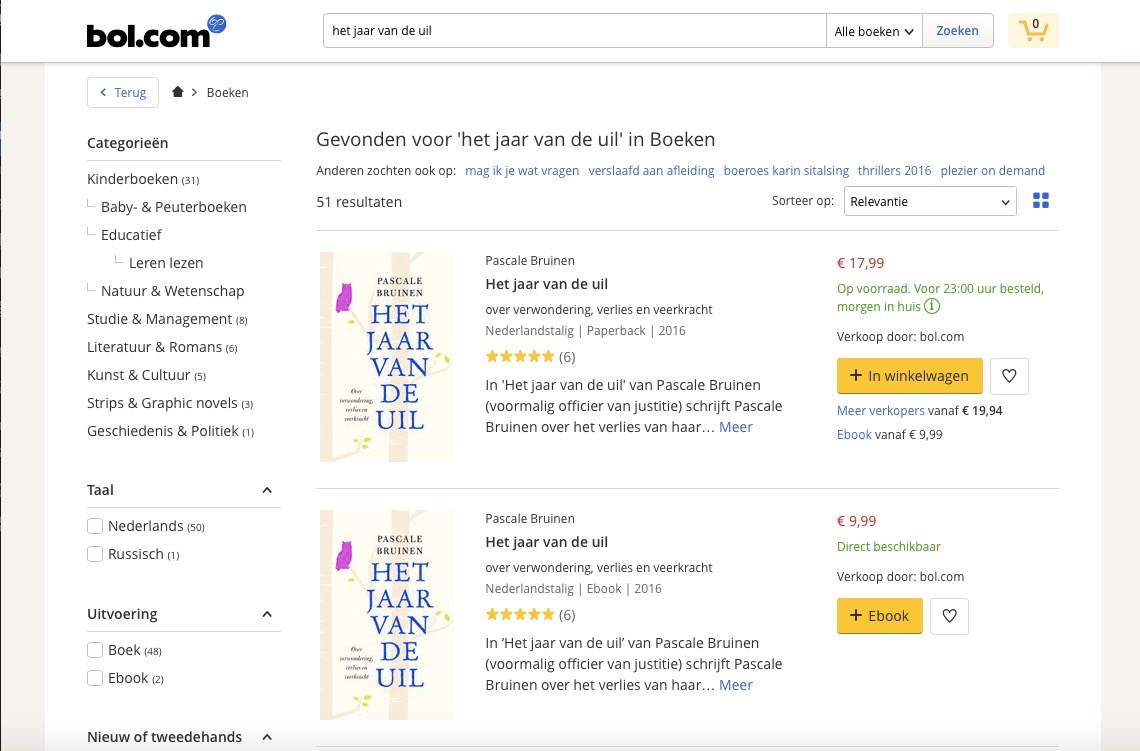Image resolution: width=1140 pixels, height=751 pixels.
Task: Check the Nederlands language filter
Action: (96, 526)
